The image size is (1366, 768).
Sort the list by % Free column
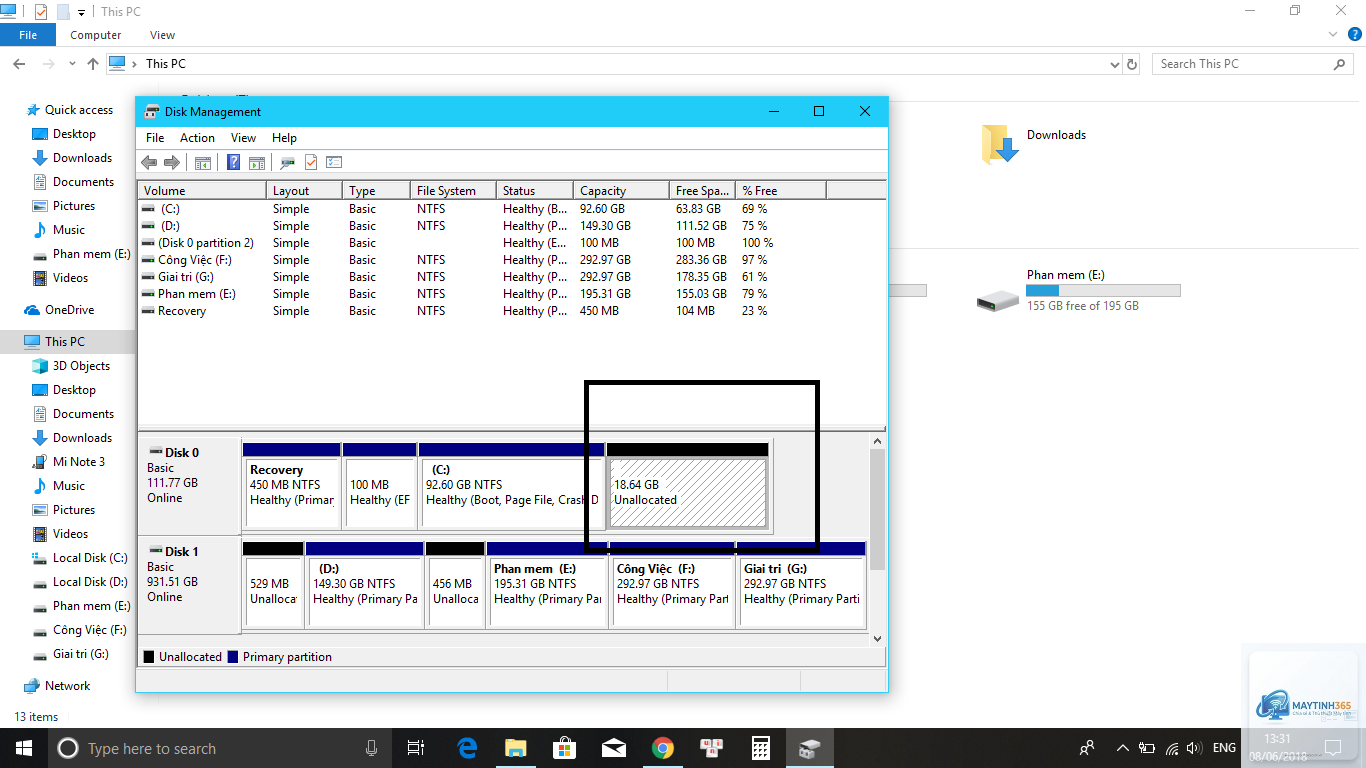(x=781, y=190)
